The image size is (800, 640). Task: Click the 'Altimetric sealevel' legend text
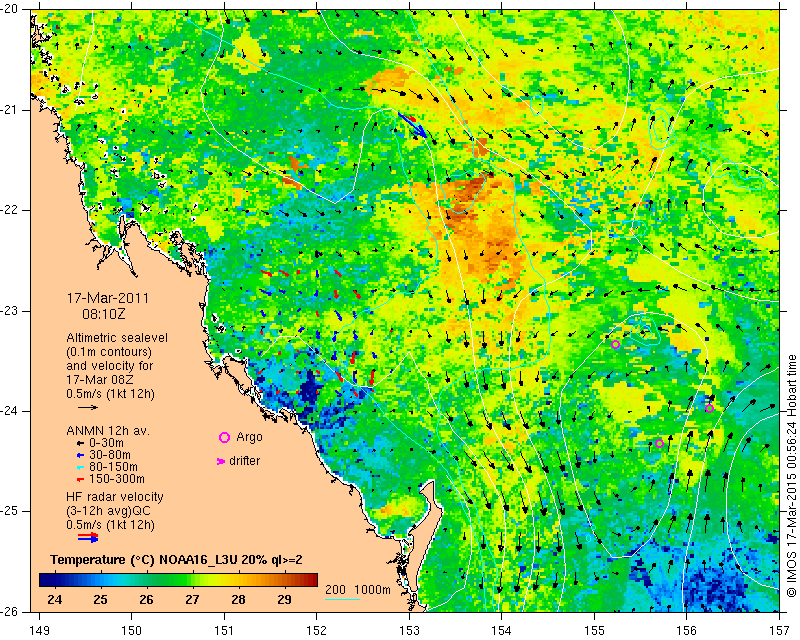click(117, 338)
